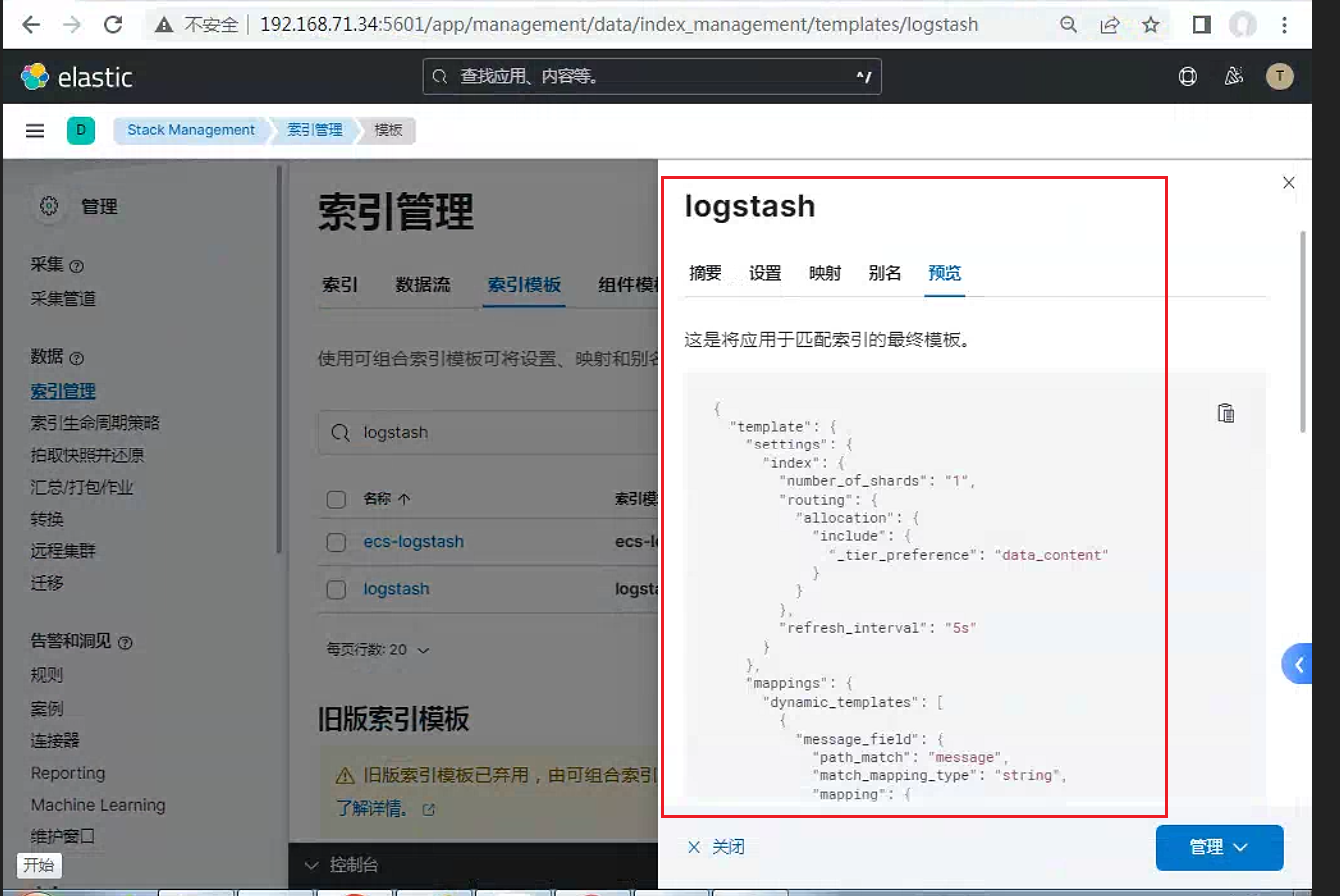The width and height of the screenshot is (1340, 896).
Task: Open the hamburger navigation menu
Action: (35, 130)
